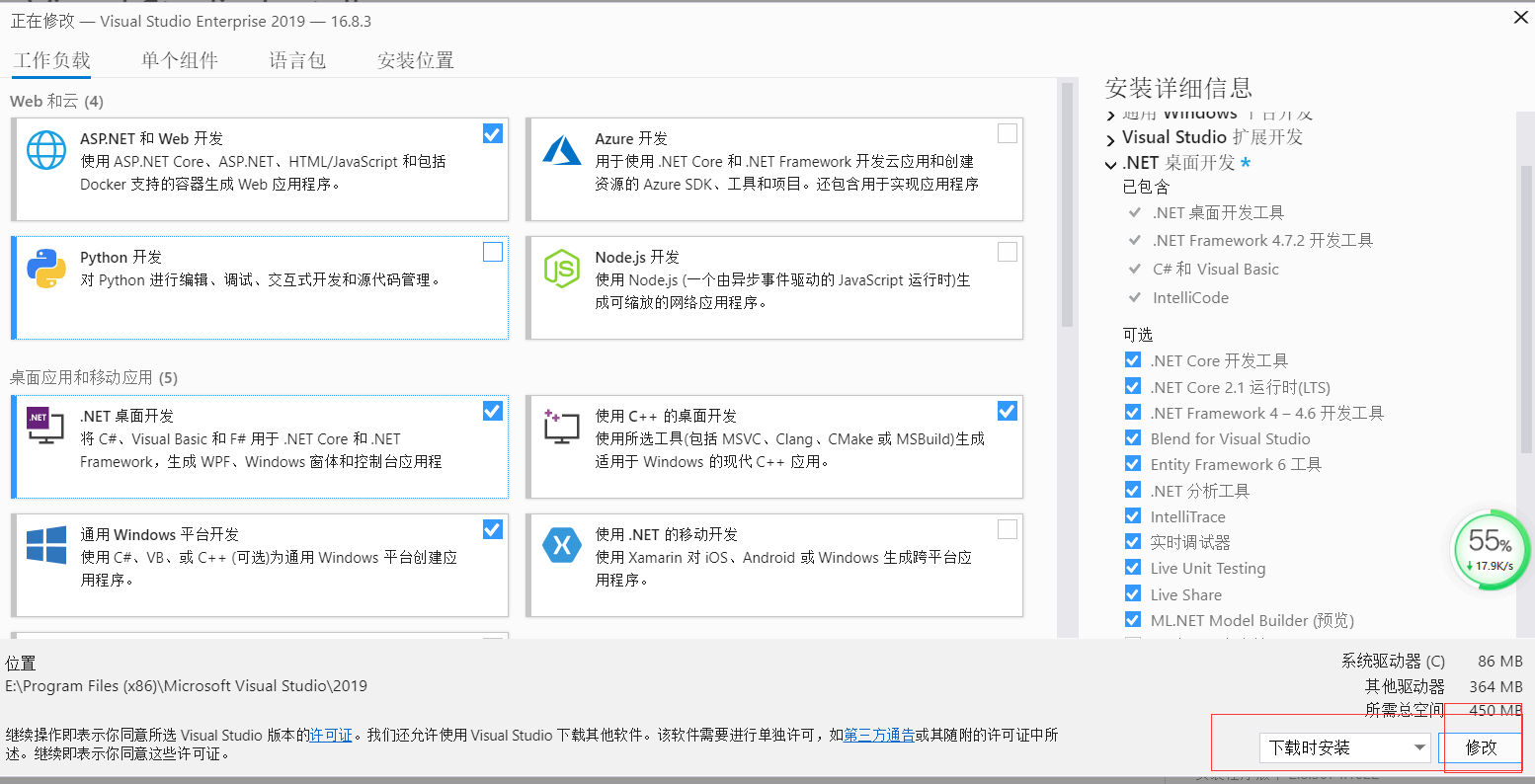This screenshot has width=1535, height=784.
Task: Check the Python 开发 workload box
Action: [x=493, y=252]
